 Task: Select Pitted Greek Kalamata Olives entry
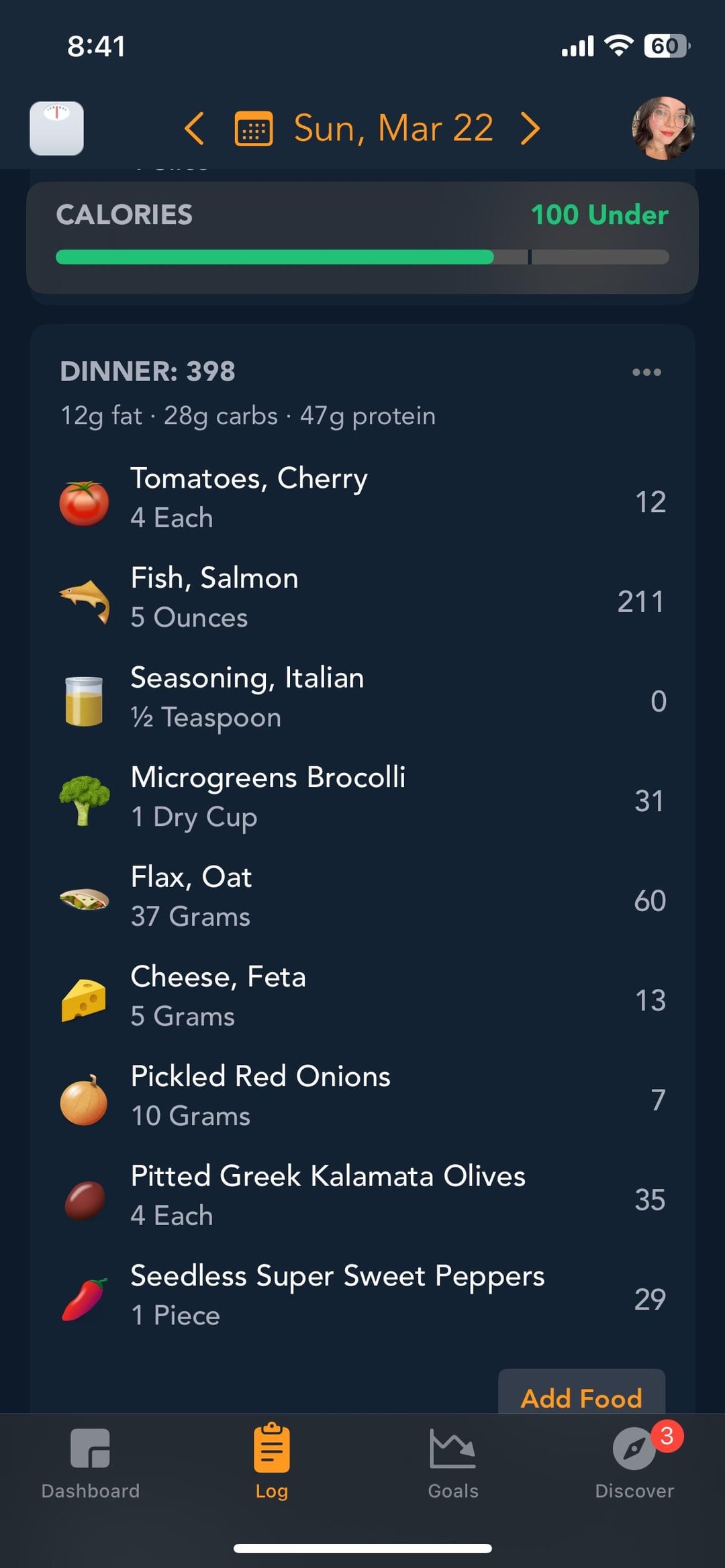click(x=362, y=1196)
